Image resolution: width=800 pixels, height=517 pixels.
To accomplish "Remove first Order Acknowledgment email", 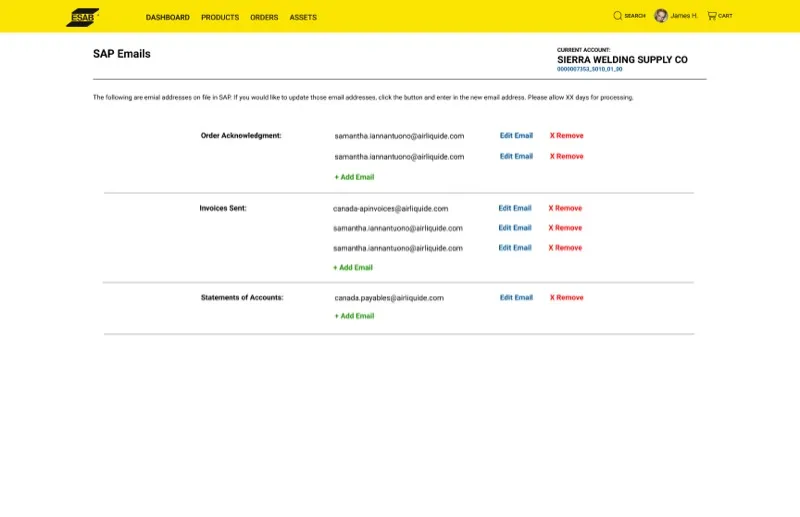I will click(566, 135).
